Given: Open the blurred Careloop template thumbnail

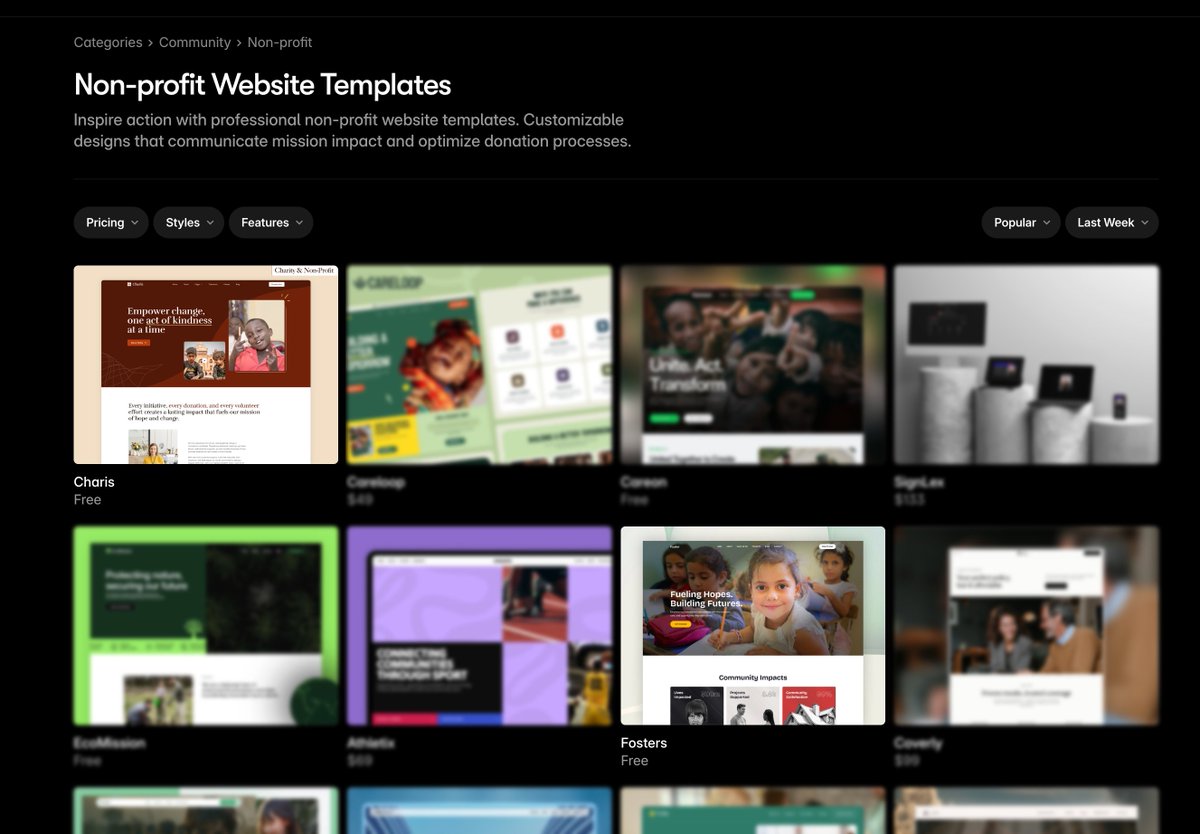Looking at the screenshot, I should [x=479, y=364].
